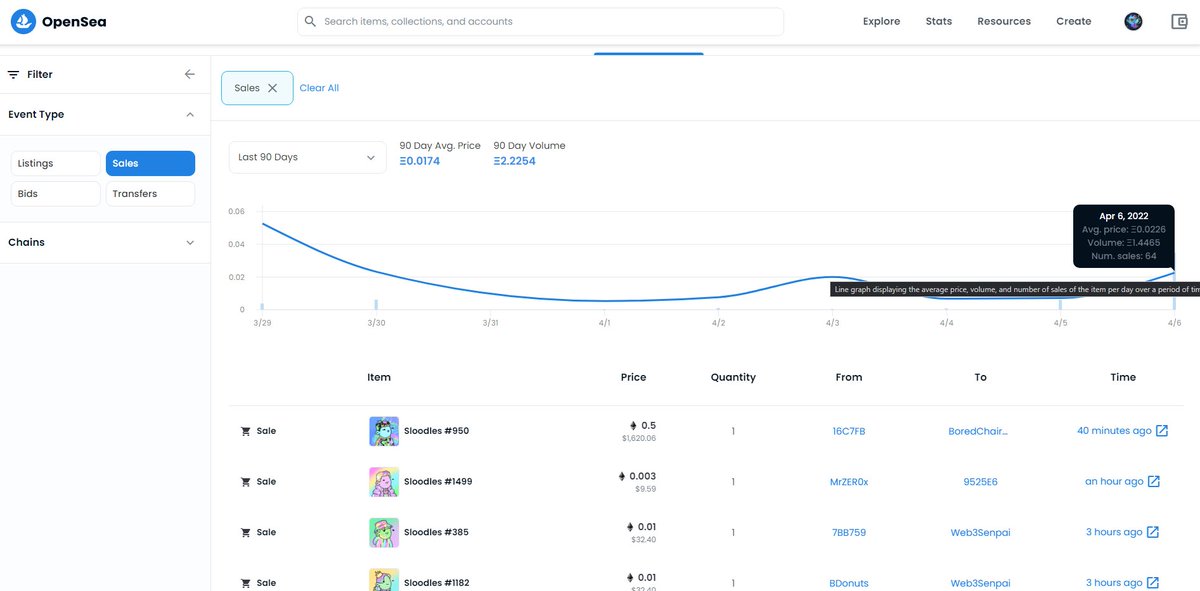Open the external link for Sloodles #1182 sale
This screenshot has height=591, width=1200.
click(1153, 582)
